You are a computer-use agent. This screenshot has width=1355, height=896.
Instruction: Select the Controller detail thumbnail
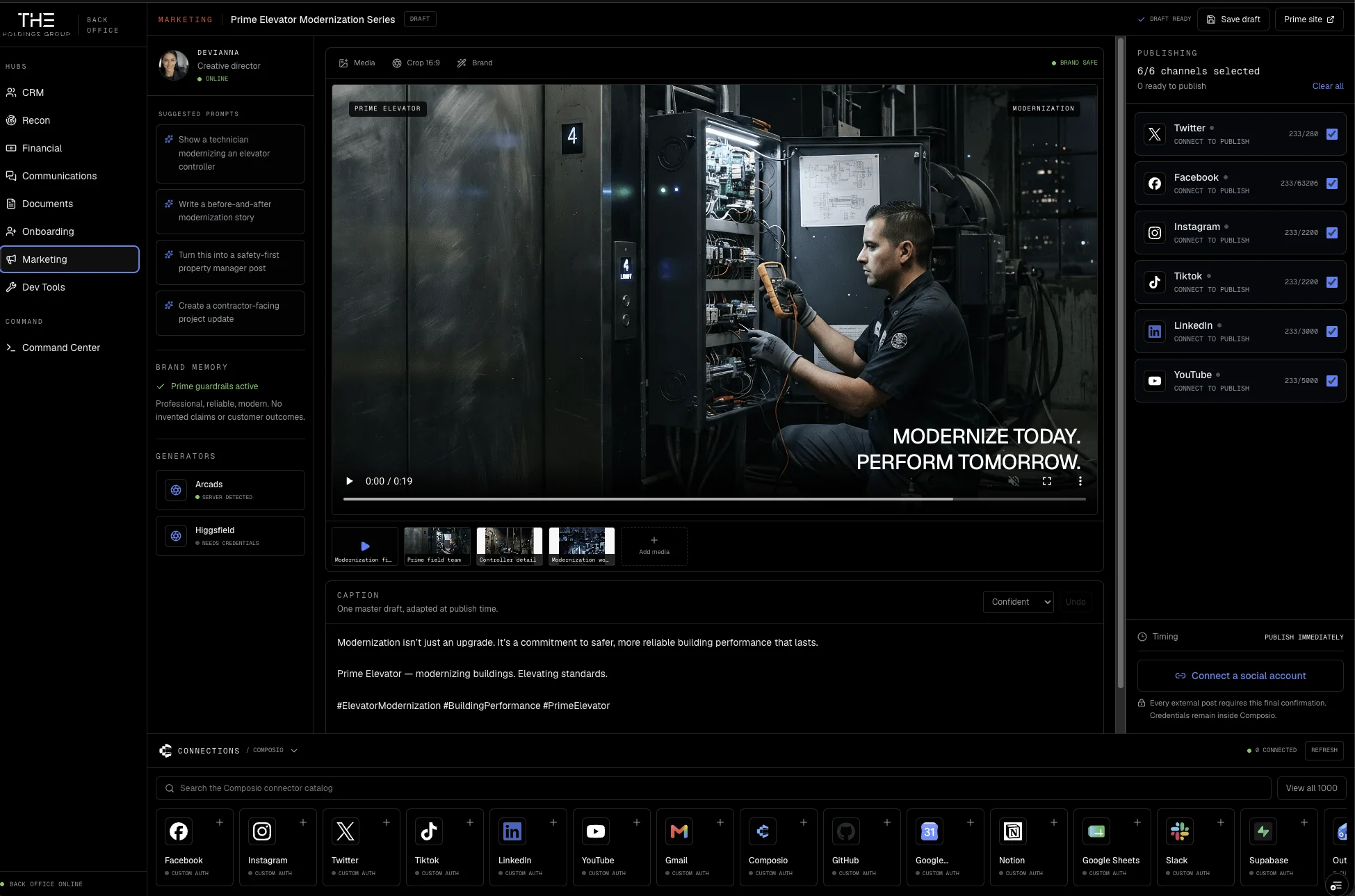(x=510, y=546)
